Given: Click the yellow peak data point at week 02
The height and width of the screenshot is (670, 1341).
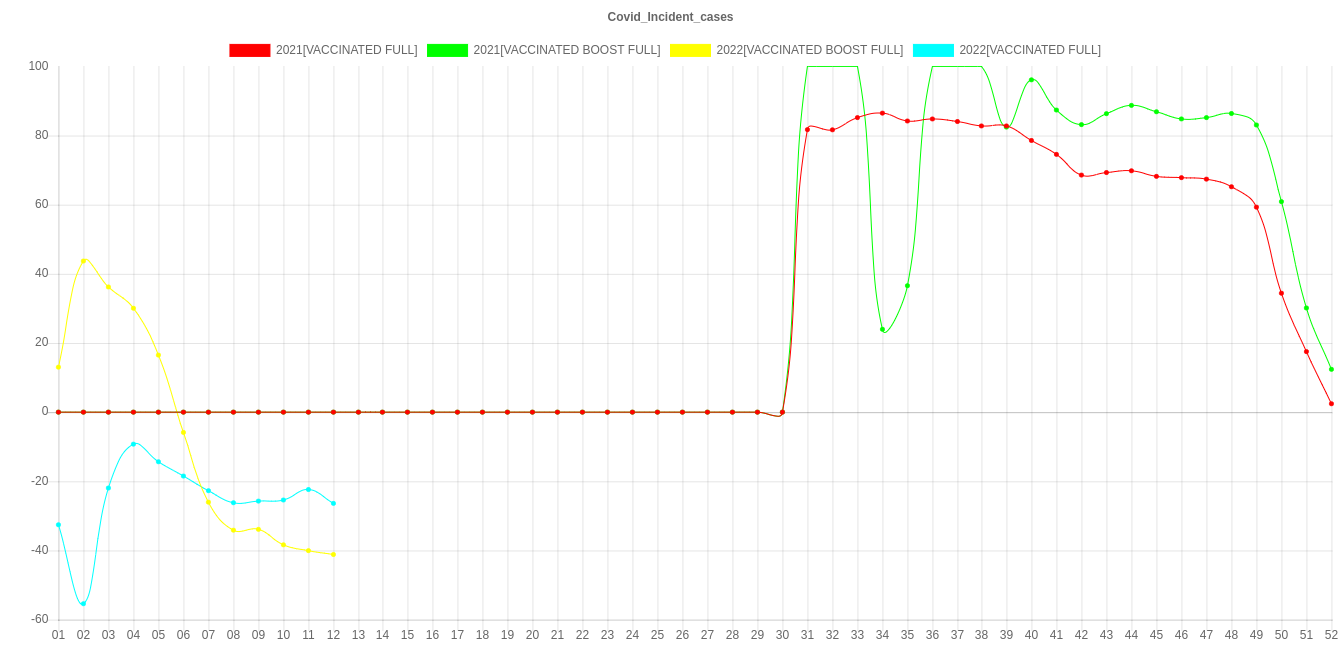Looking at the screenshot, I should click(83, 261).
